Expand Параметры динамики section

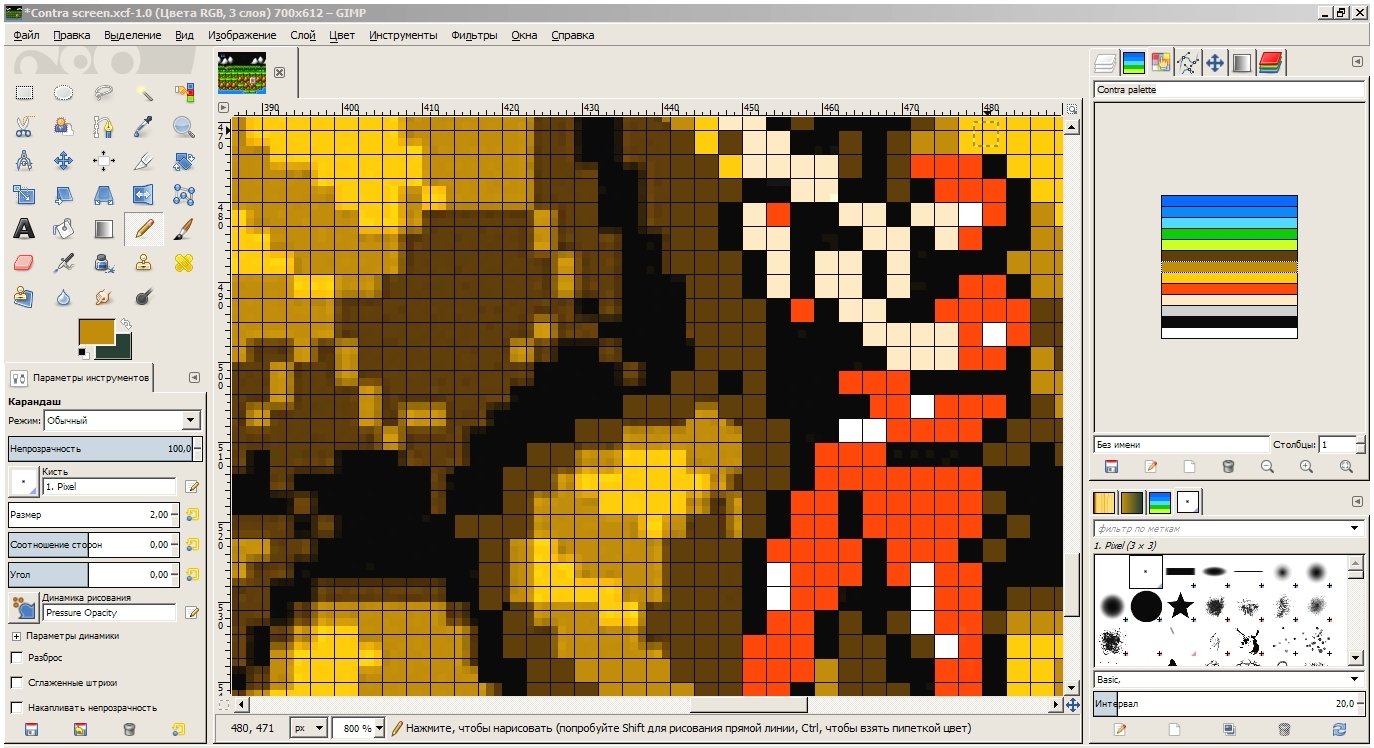(x=16, y=635)
